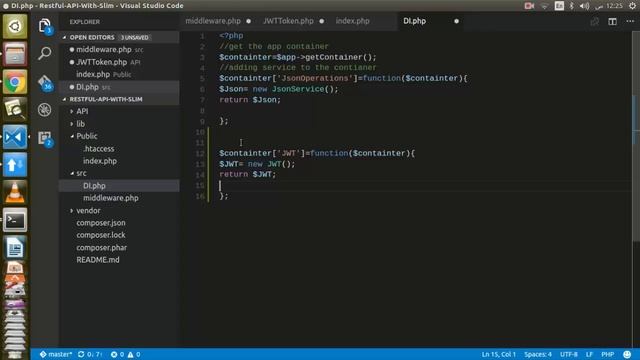Open middleware.php in Open Editors list
The width and height of the screenshot is (640, 360).
coord(119,49)
